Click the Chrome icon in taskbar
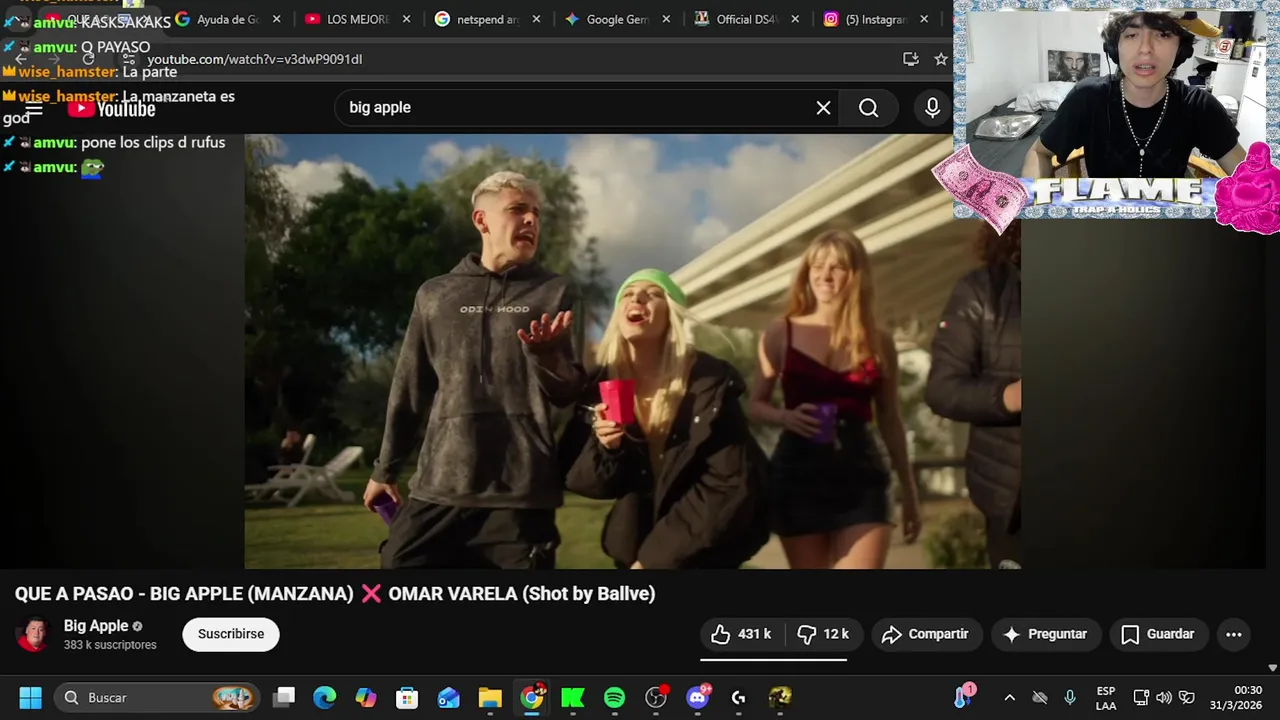Image resolution: width=1280 pixels, height=720 pixels. [532, 698]
